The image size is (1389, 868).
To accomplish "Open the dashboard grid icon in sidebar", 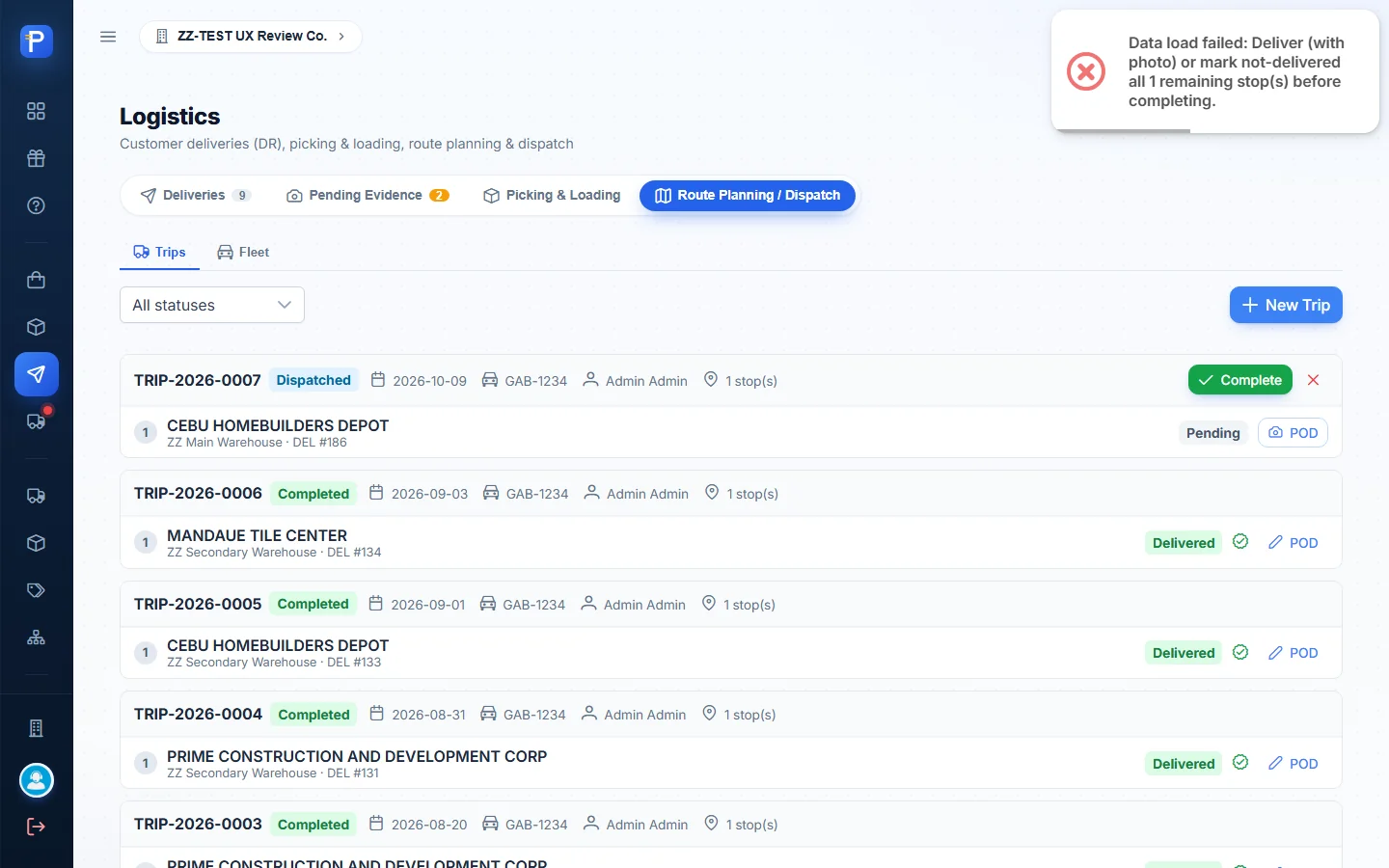I will click(x=37, y=111).
